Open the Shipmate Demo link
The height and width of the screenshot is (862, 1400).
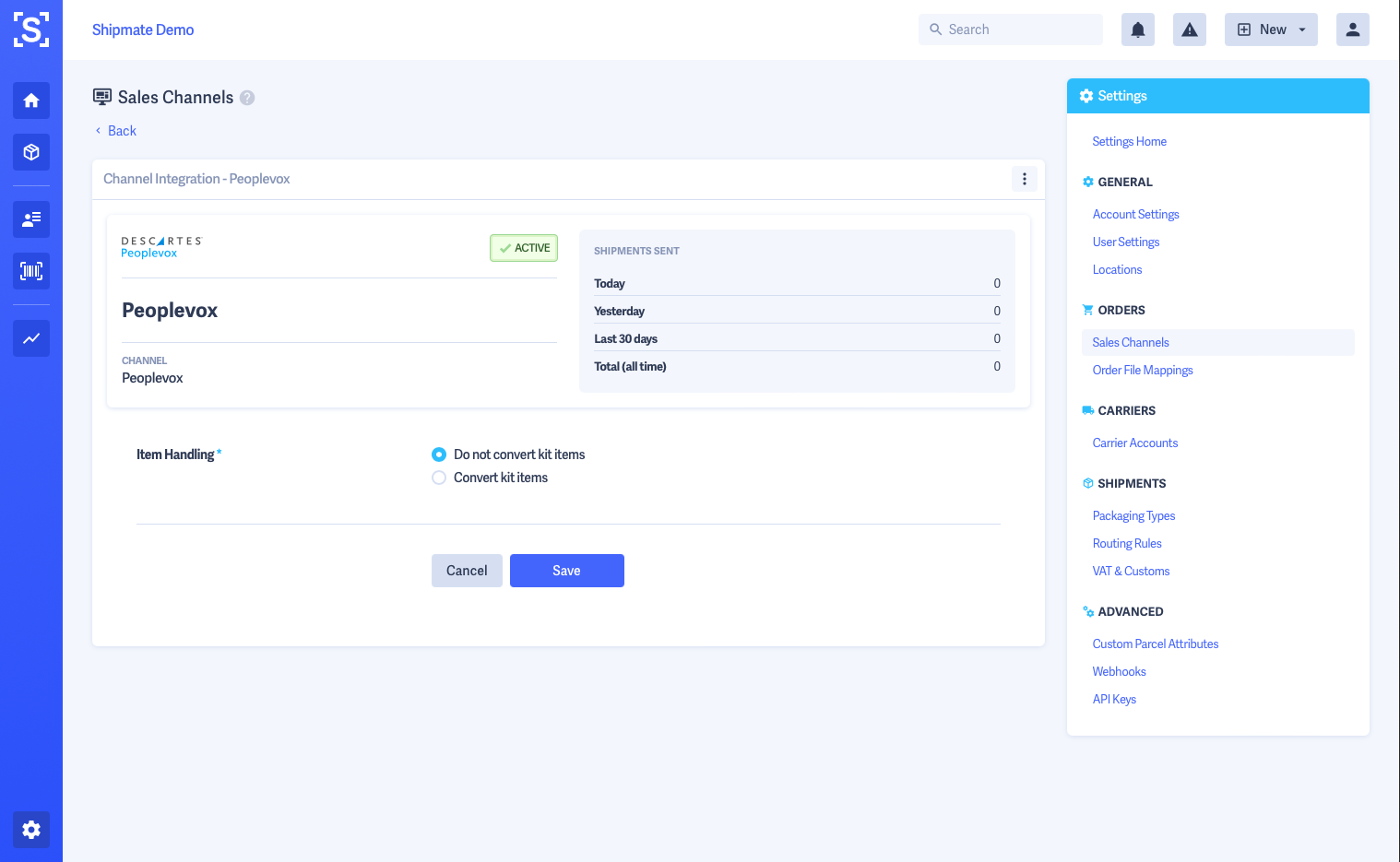coord(143,30)
